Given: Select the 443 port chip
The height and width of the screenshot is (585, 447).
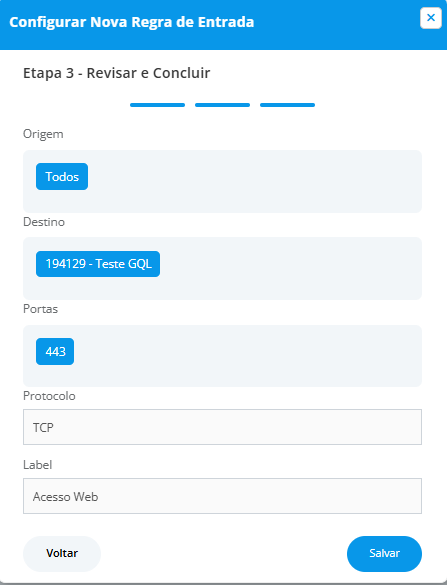Looking at the screenshot, I should 55,351.
